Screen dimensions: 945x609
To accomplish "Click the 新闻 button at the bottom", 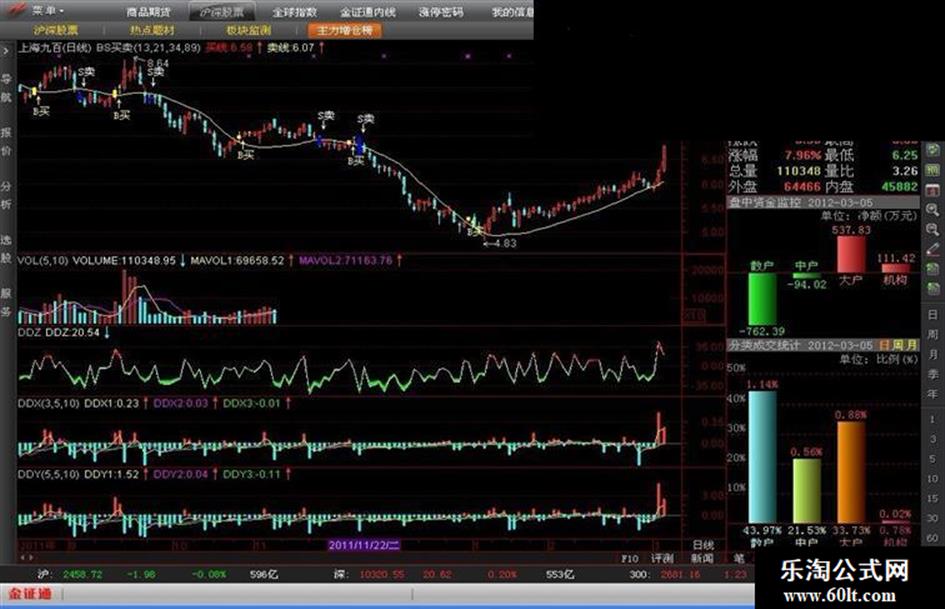I will tap(701, 557).
